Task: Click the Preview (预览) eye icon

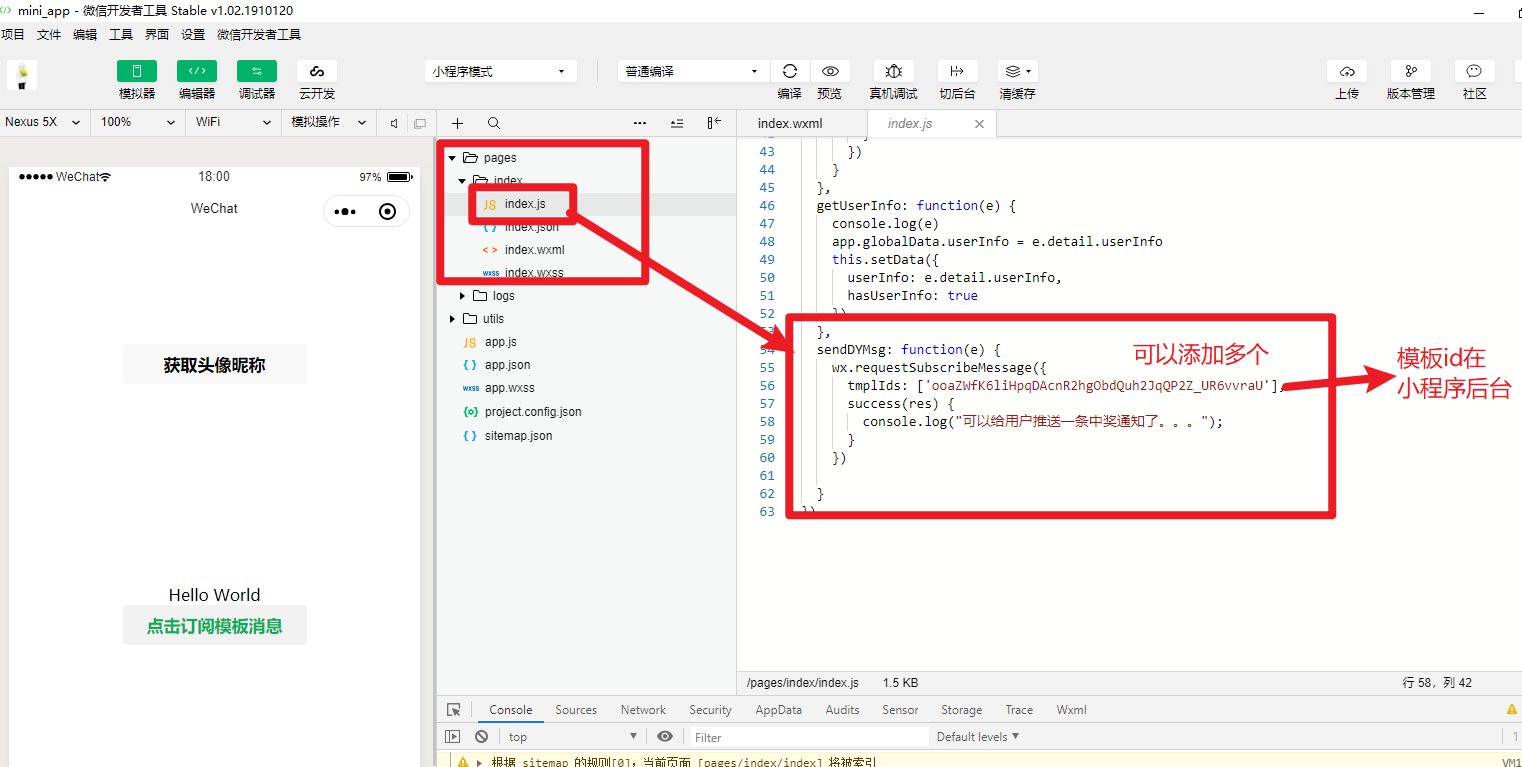Action: coord(830,71)
